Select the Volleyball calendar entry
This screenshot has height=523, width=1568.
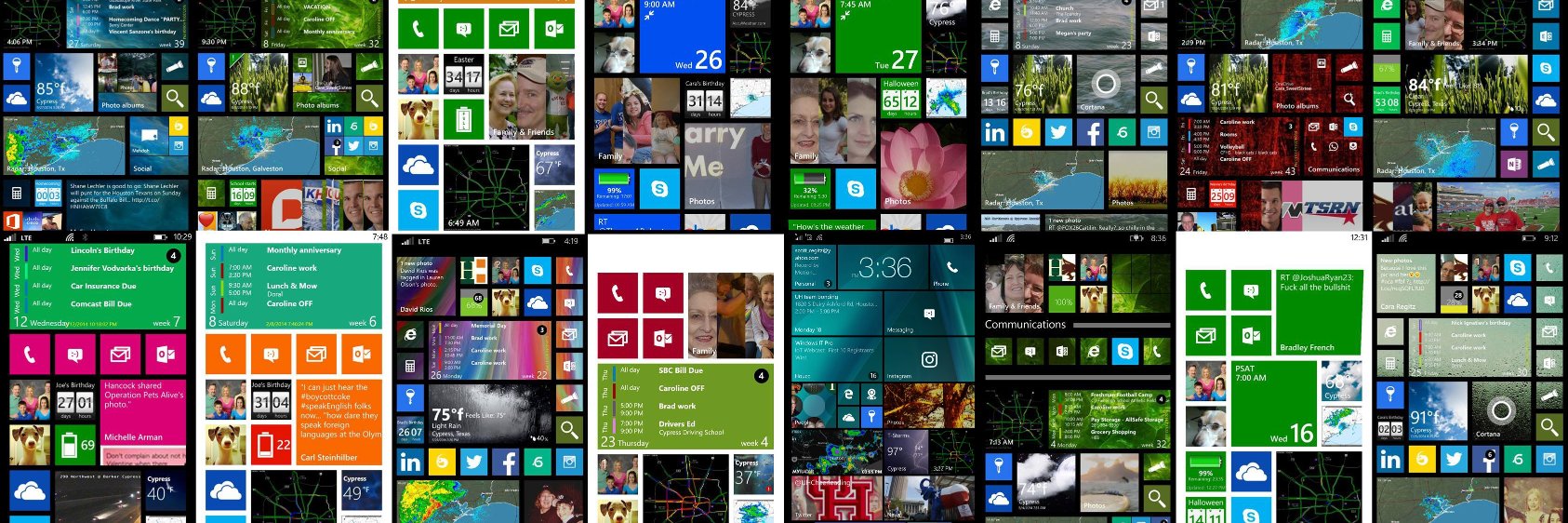pyautogui.click(x=1232, y=146)
